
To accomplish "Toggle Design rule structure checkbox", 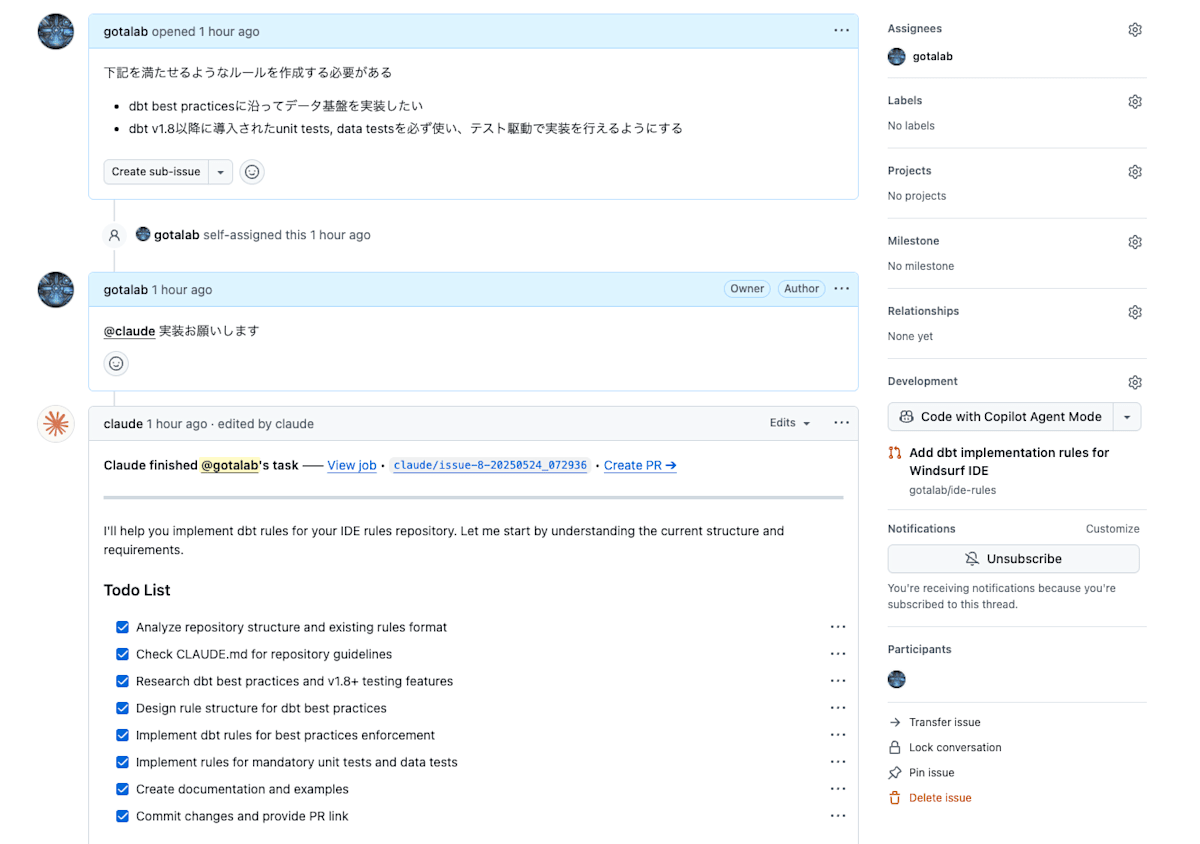I will 123,708.
